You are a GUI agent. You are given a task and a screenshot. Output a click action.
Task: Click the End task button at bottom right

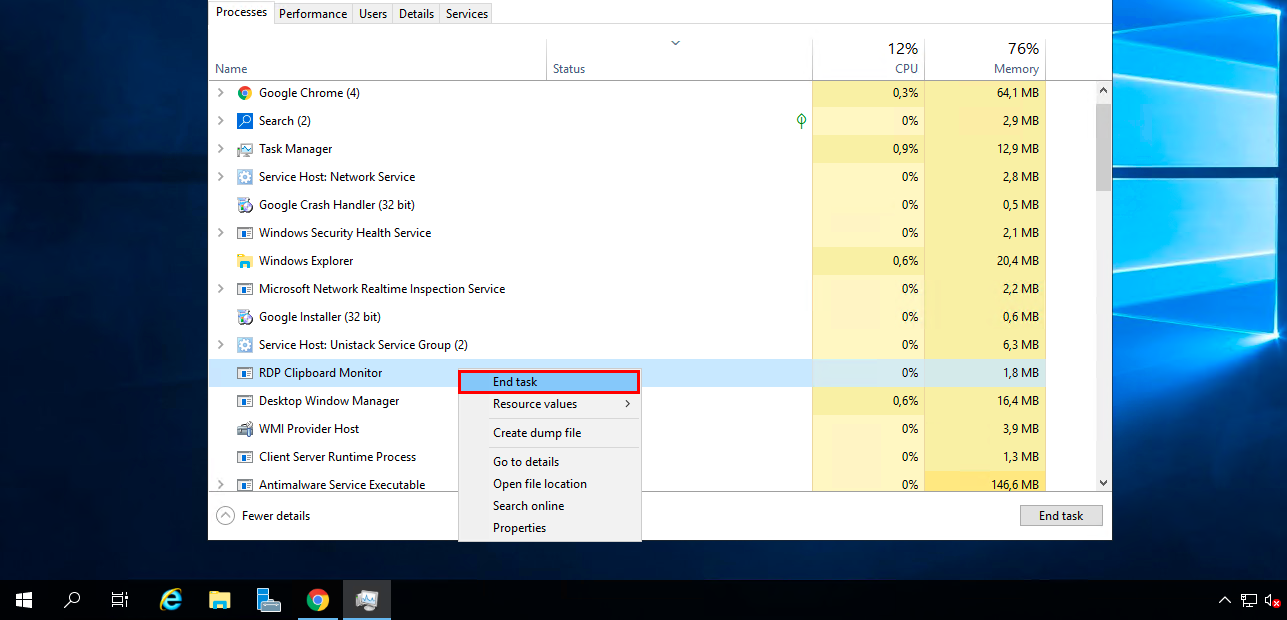pos(1061,516)
